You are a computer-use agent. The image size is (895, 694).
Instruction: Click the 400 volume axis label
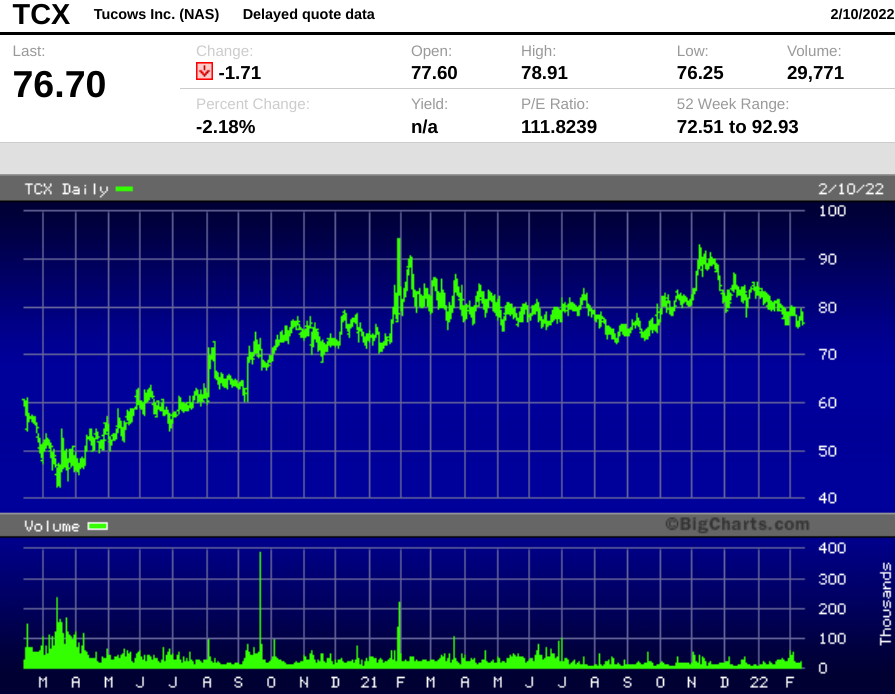(832, 548)
